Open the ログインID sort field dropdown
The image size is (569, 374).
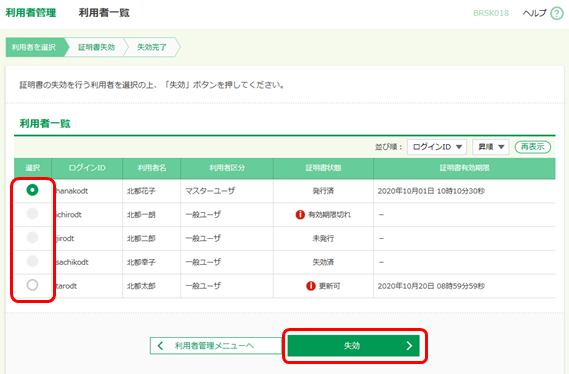pyautogui.click(x=437, y=147)
